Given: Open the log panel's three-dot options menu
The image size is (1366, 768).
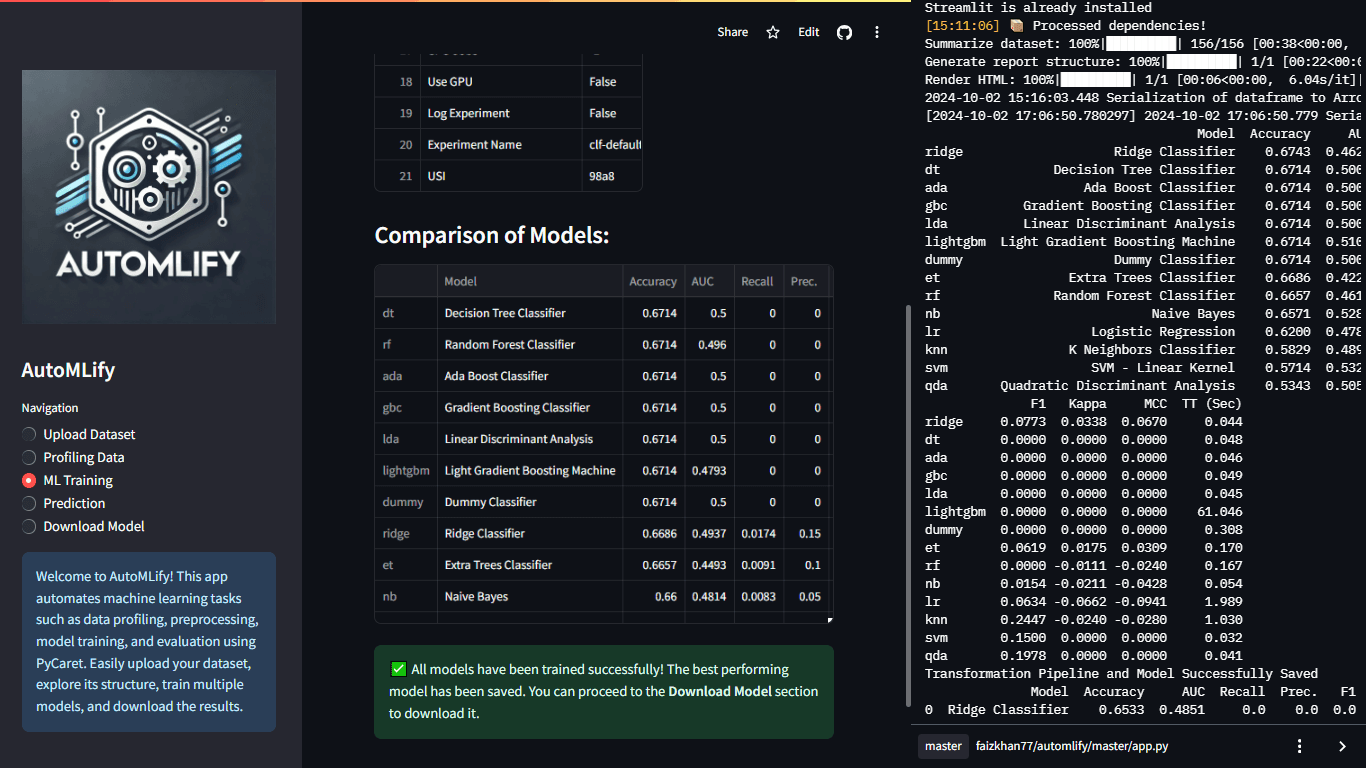Looking at the screenshot, I should click(1299, 746).
